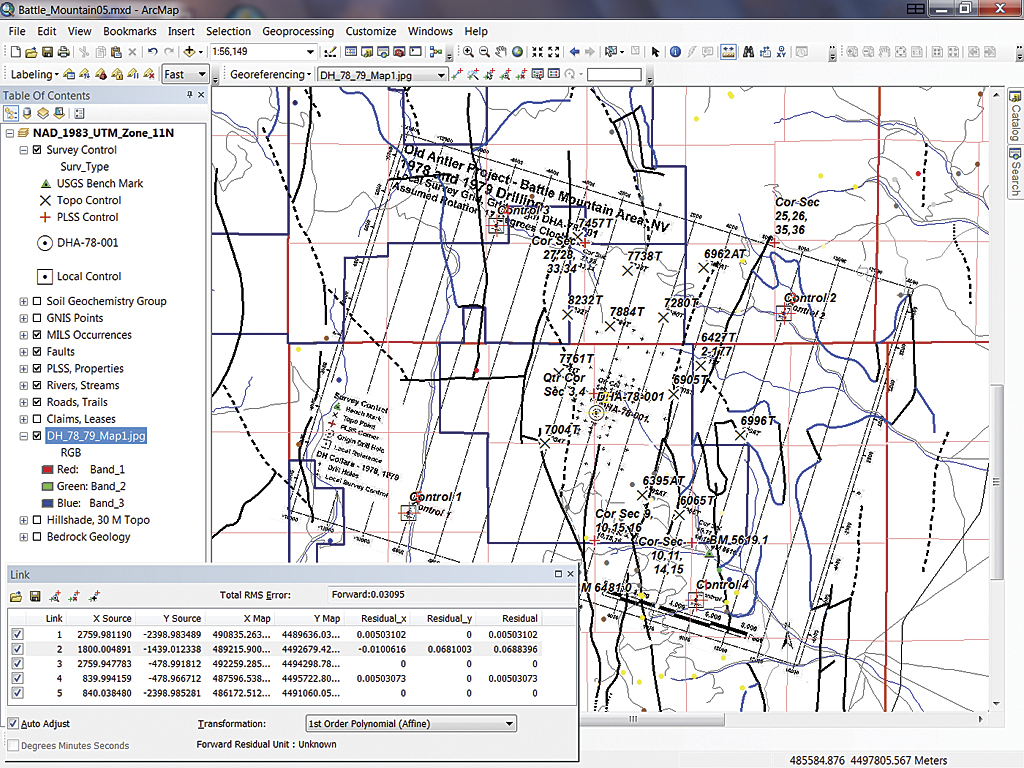Open the Customize menu

coord(371,31)
